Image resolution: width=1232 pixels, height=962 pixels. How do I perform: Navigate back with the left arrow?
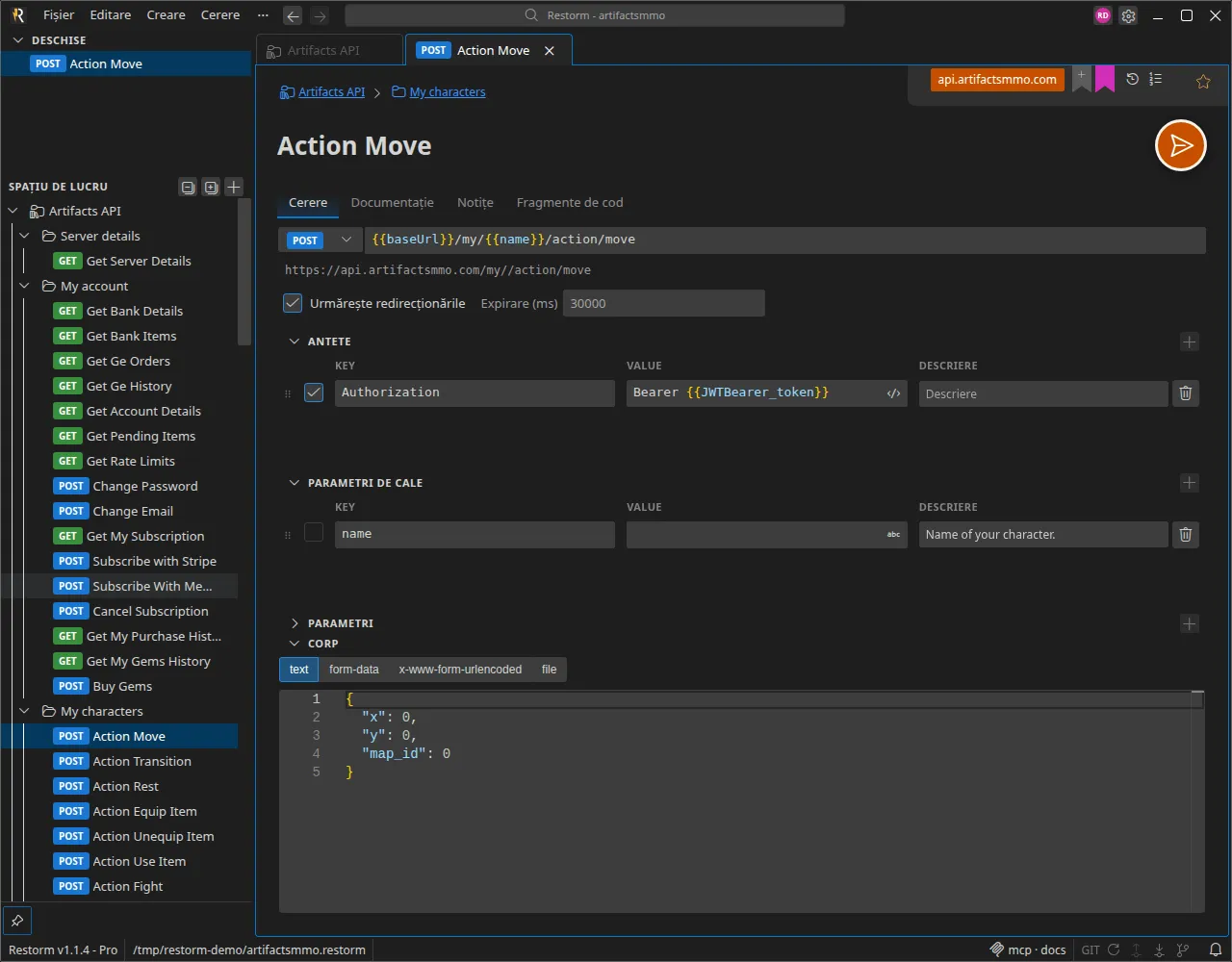(x=294, y=15)
